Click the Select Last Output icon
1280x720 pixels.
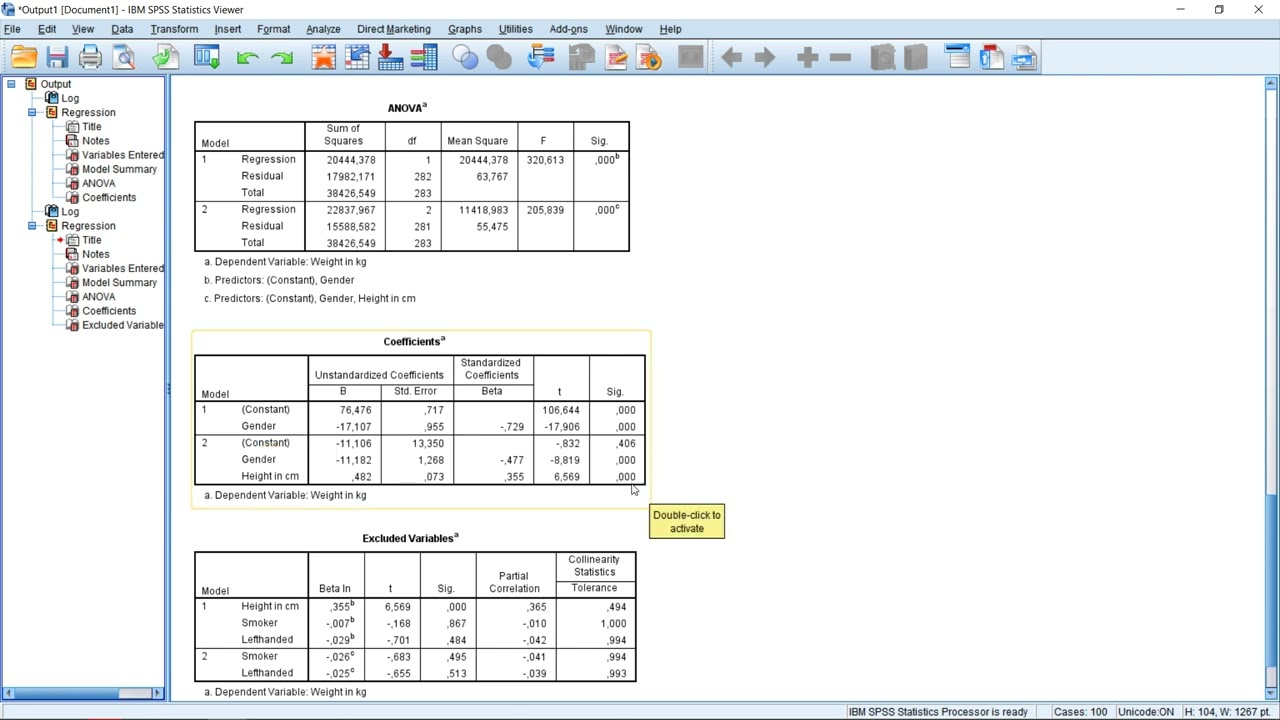[540, 58]
